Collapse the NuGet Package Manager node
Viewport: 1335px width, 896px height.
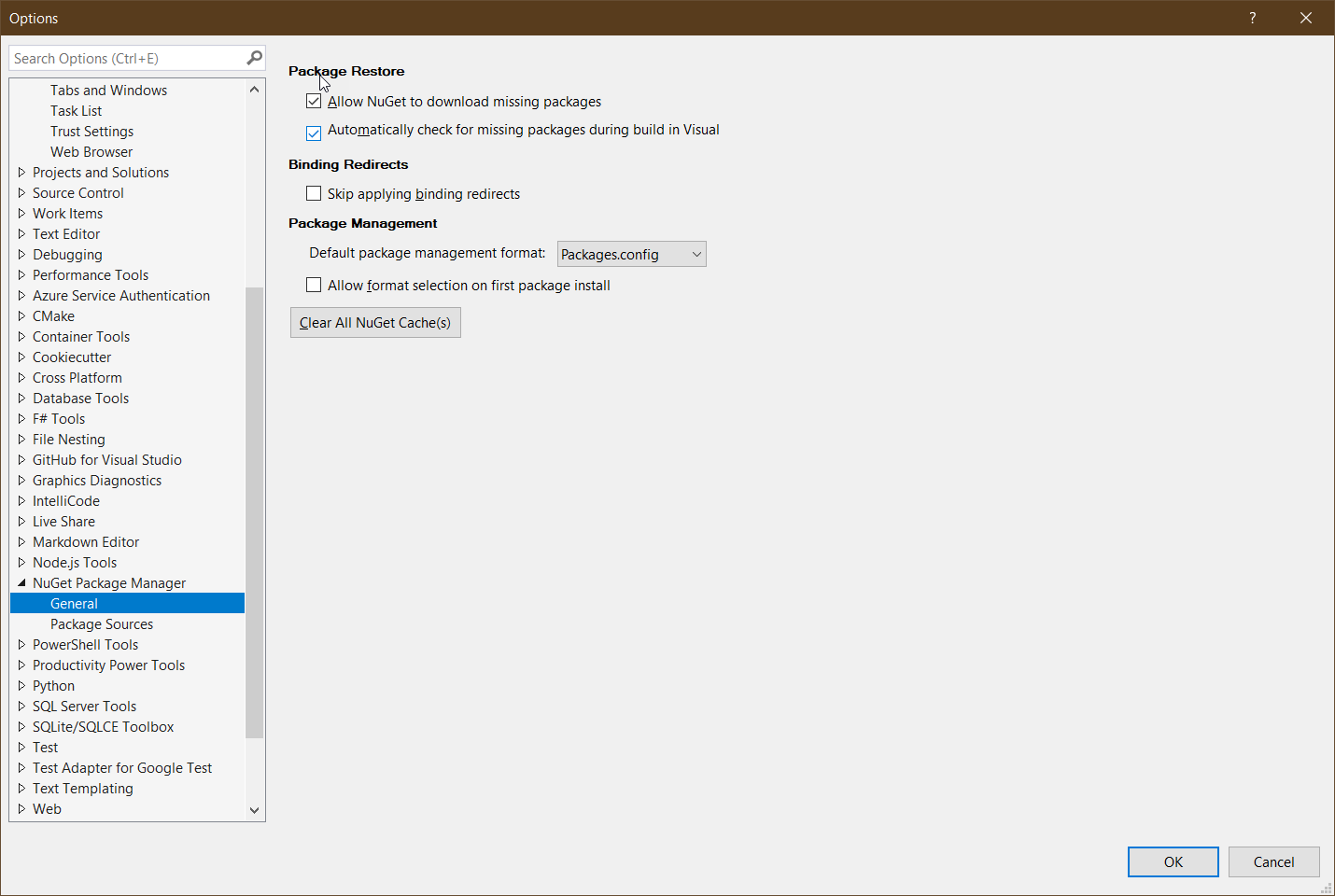(x=21, y=583)
